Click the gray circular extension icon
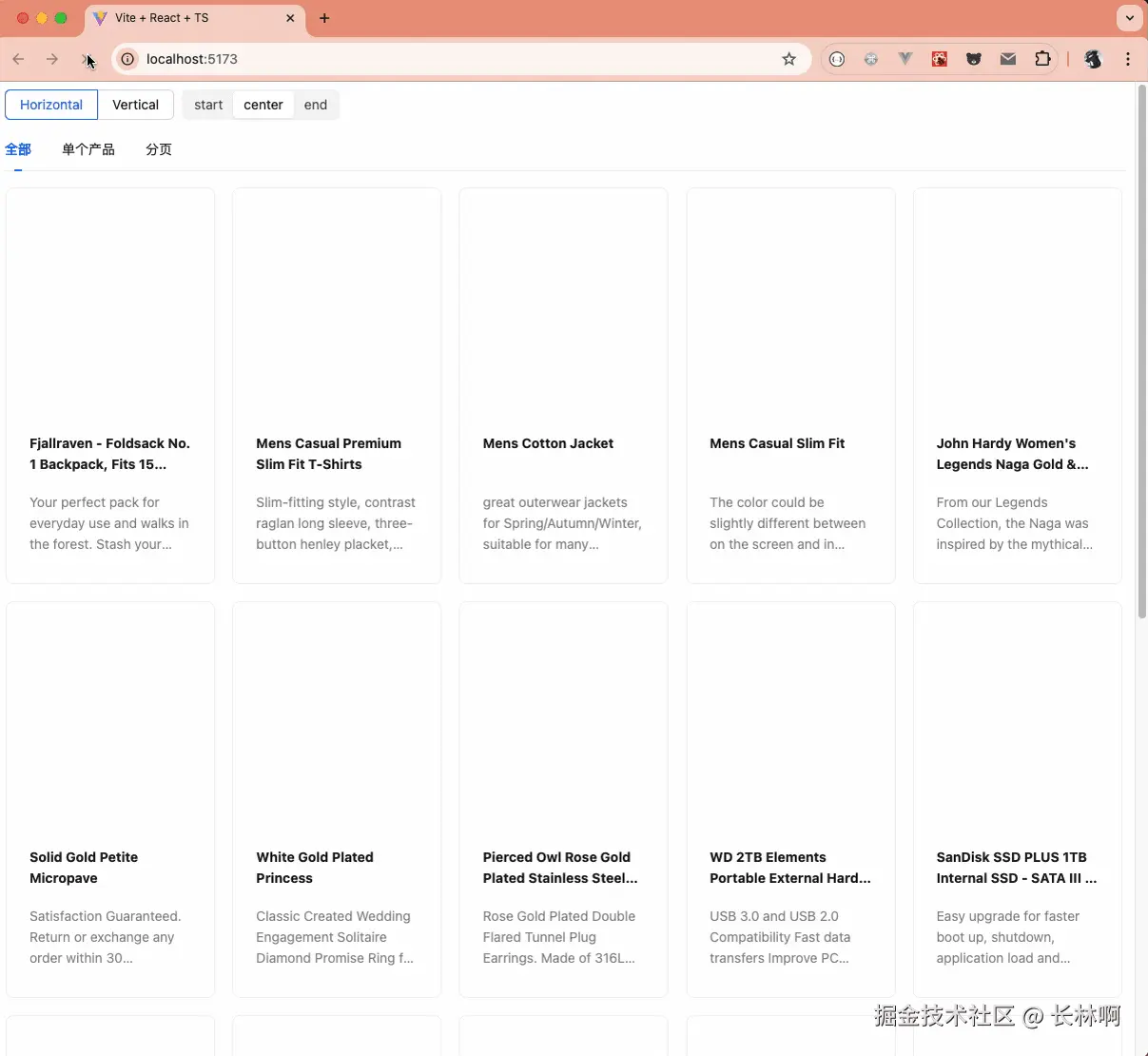The width and height of the screenshot is (1148, 1056). tap(871, 59)
